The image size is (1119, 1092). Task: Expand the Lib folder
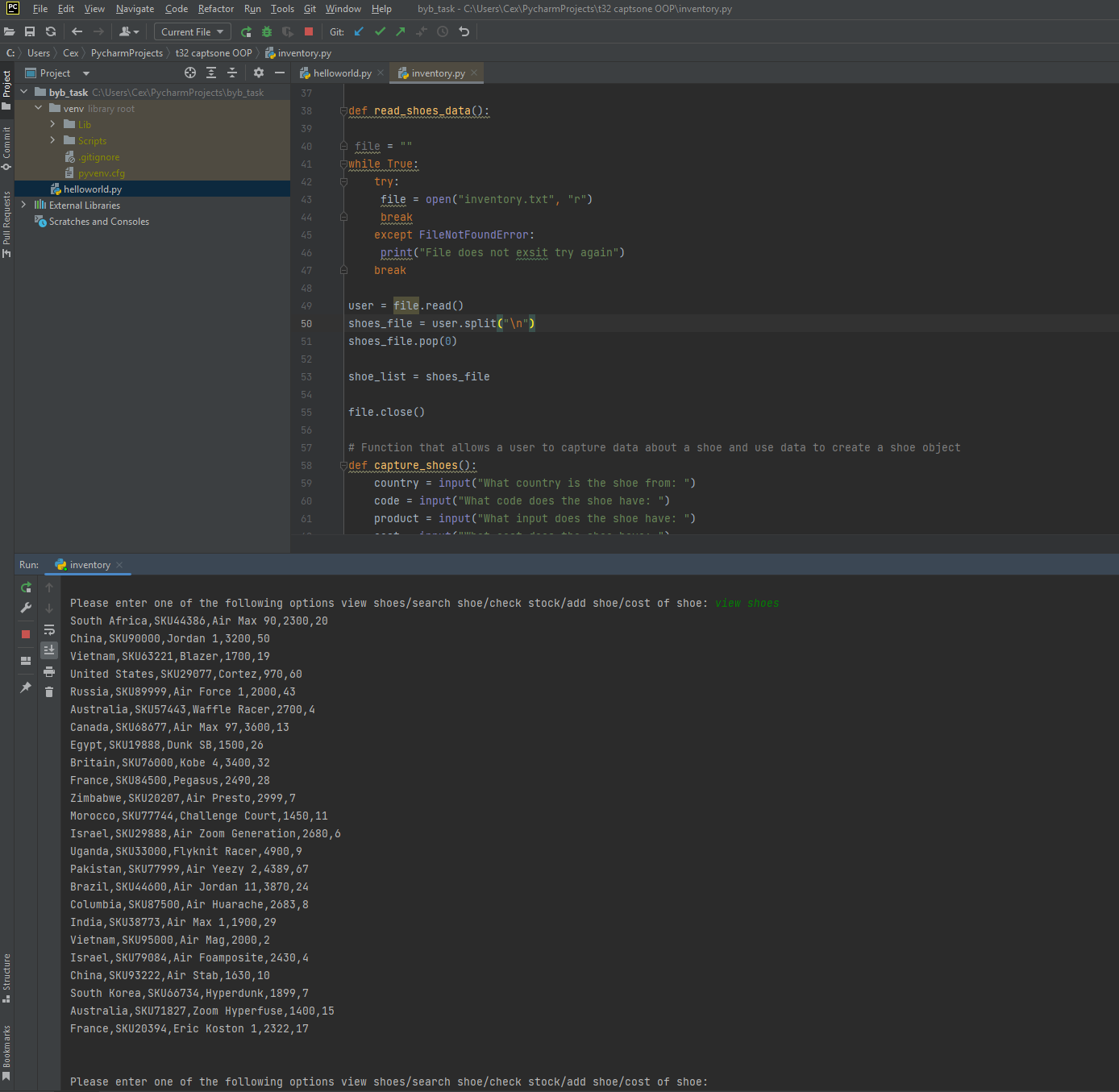coord(53,124)
